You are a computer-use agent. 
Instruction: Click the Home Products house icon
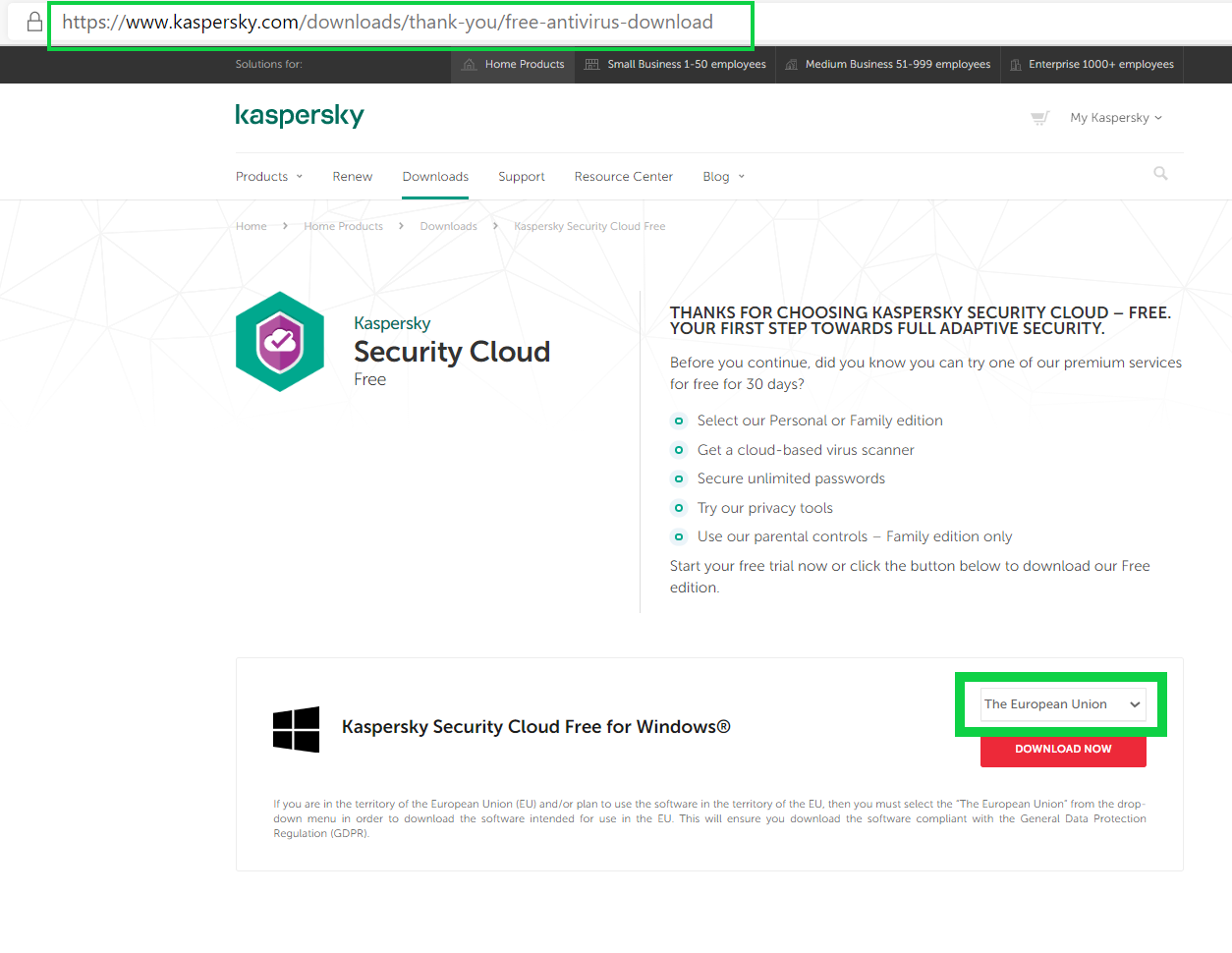pos(470,65)
